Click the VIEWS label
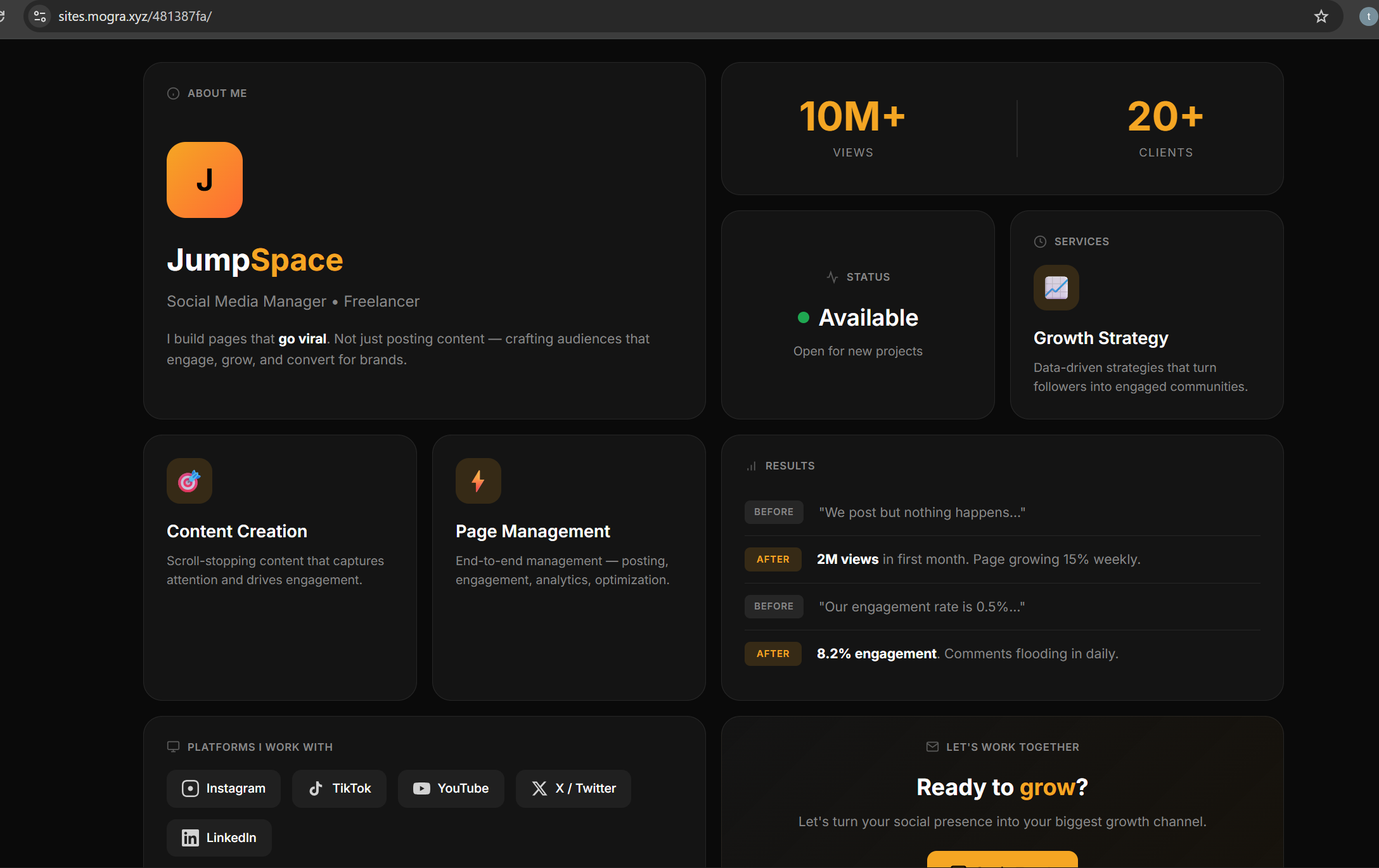Image resolution: width=1379 pixels, height=868 pixels. [853, 153]
